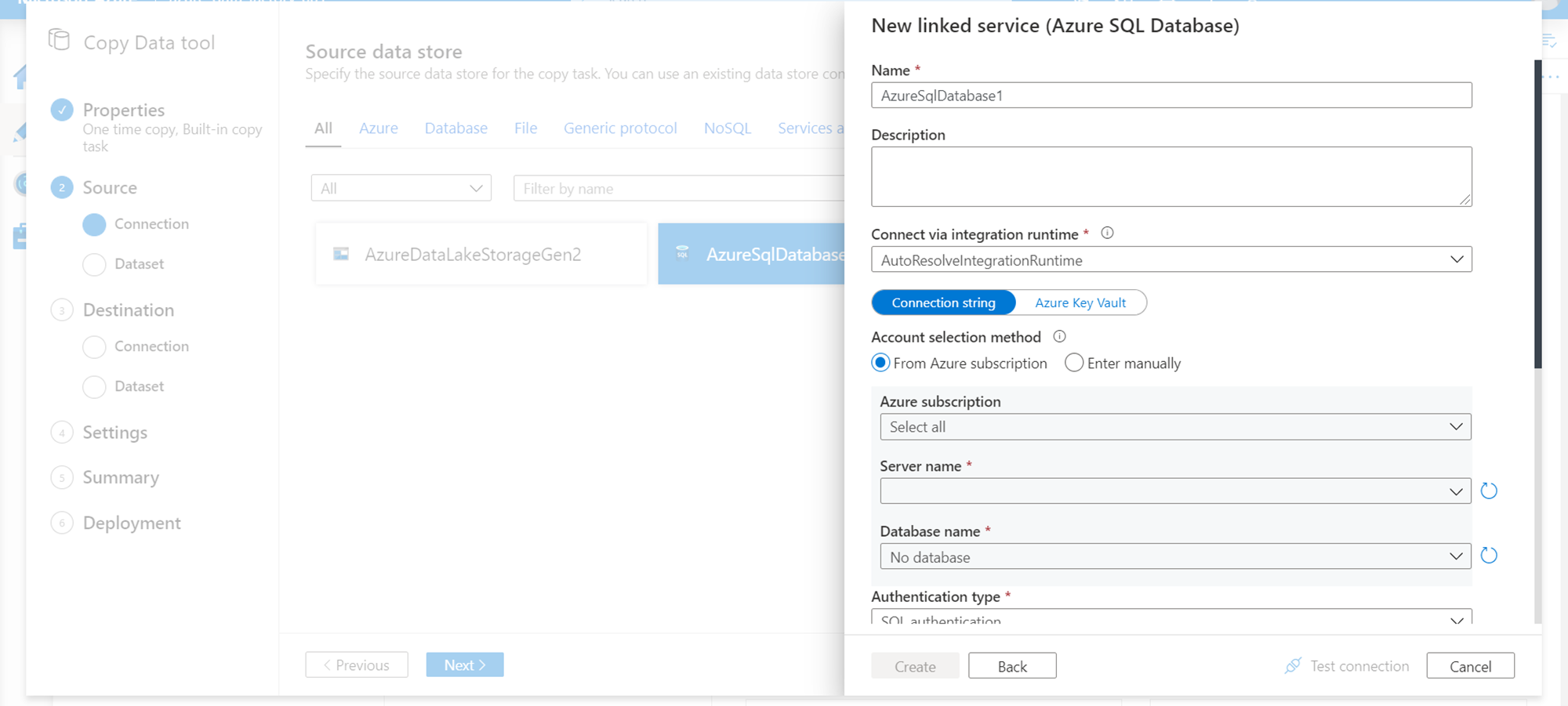This screenshot has height=706, width=1568.
Task: Switch to Azure Key Vault option
Action: pos(1080,302)
